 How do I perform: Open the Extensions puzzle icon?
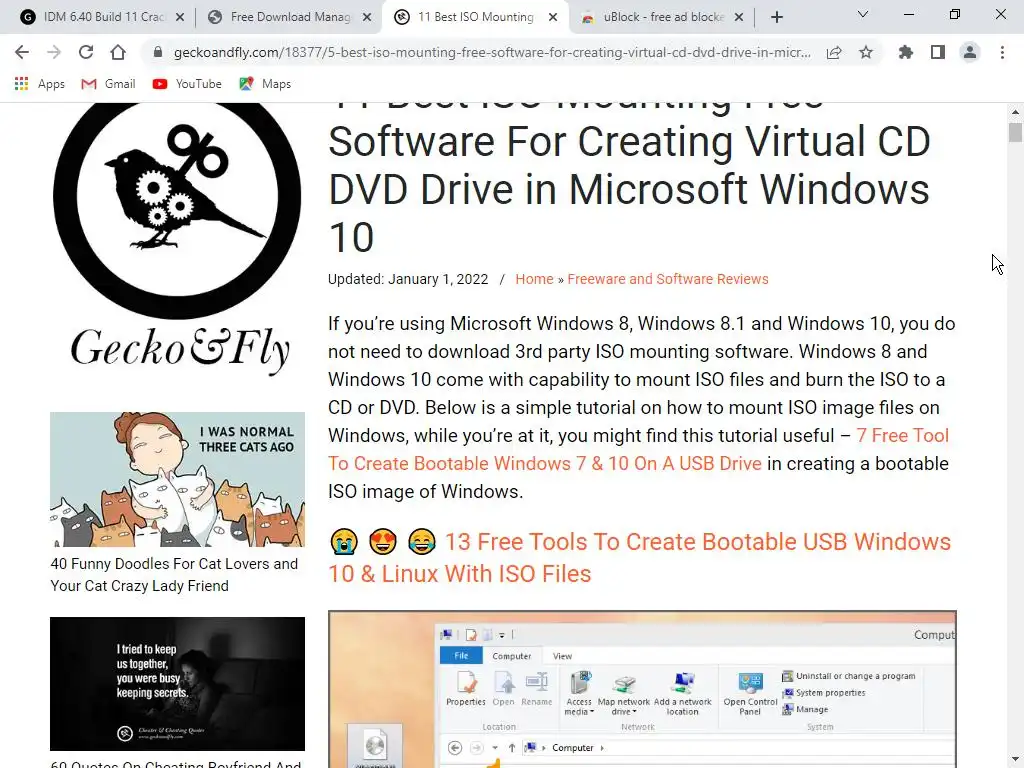tap(906, 52)
